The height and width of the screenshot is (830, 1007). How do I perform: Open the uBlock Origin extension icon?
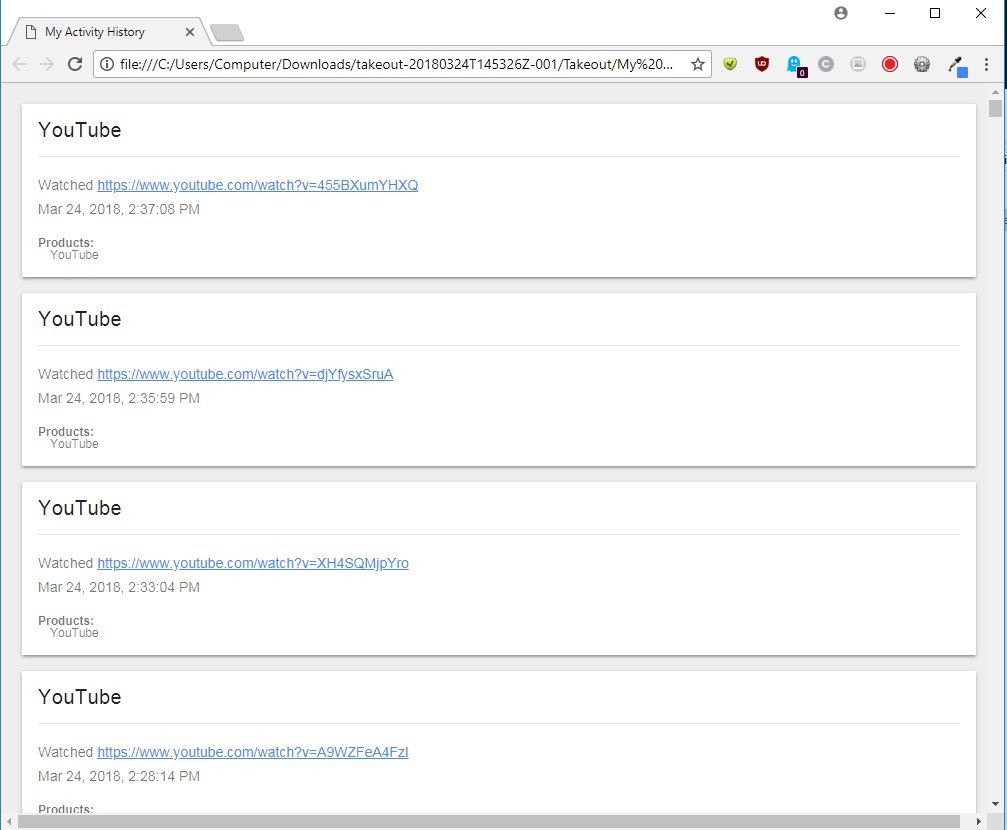tap(762, 64)
